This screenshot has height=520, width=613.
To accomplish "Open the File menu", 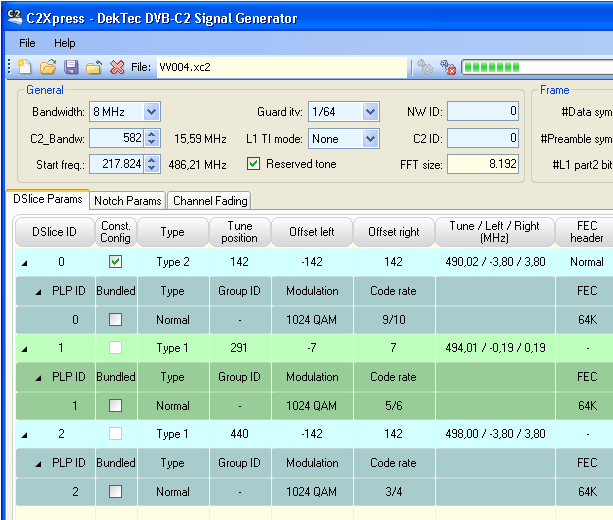I will coord(27,43).
